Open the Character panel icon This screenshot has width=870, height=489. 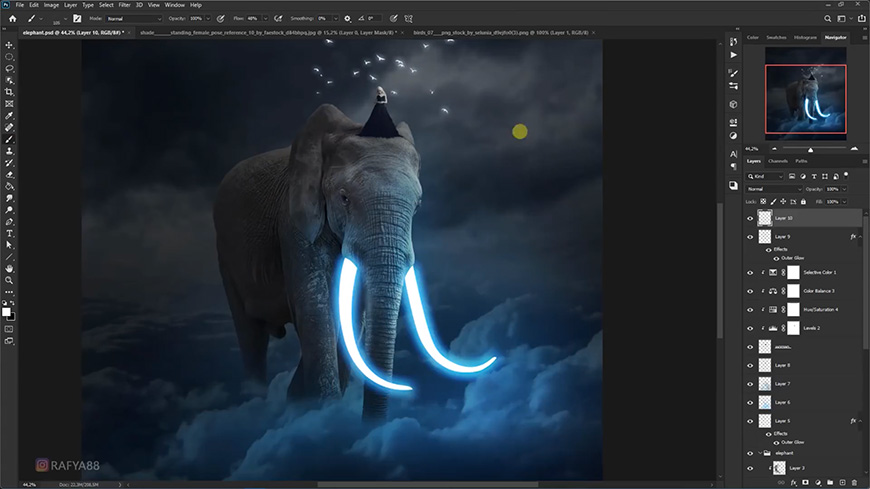pos(734,154)
